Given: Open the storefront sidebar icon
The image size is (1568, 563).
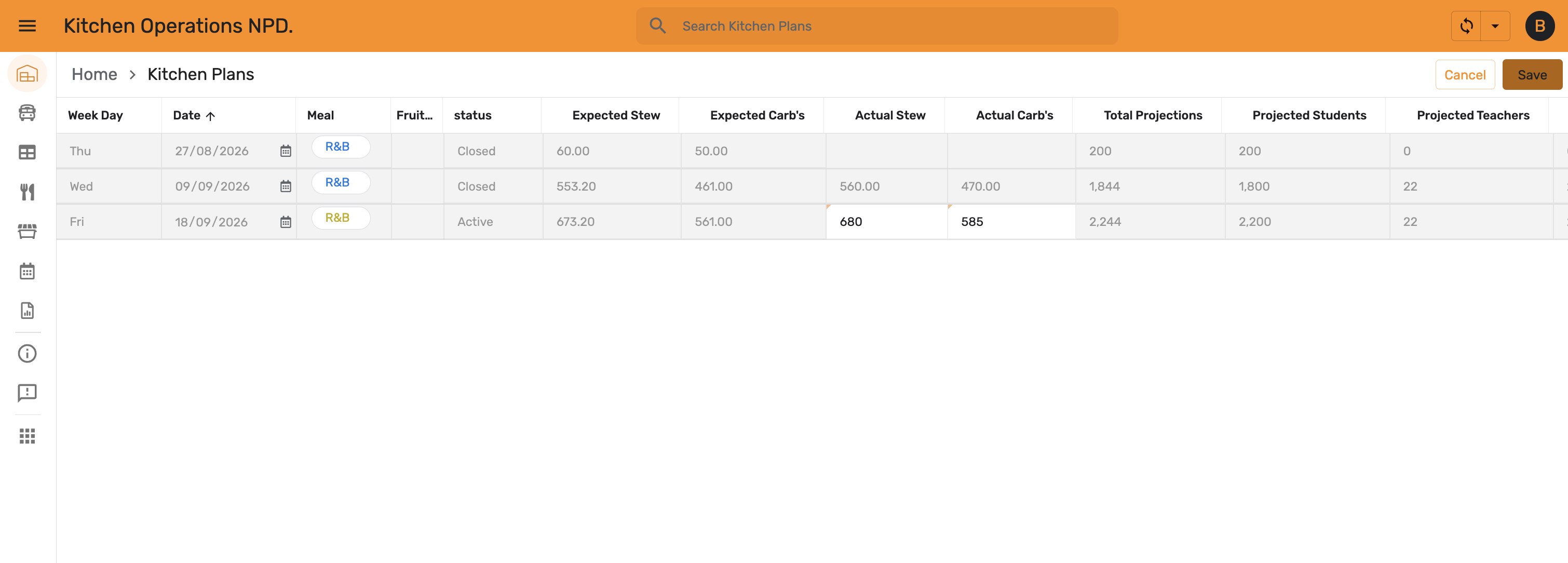Looking at the screenshot, I should (x=28, y=231).
